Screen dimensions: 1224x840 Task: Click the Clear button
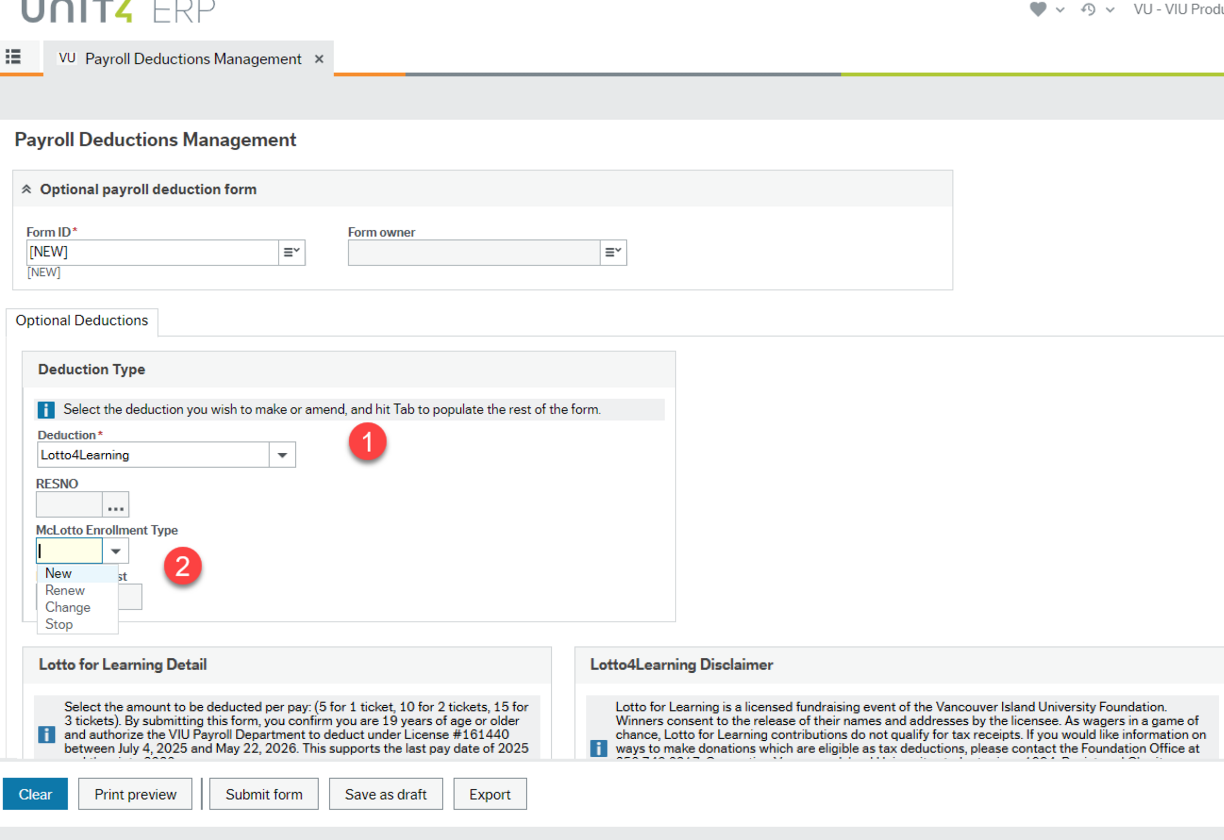(35, 794)
